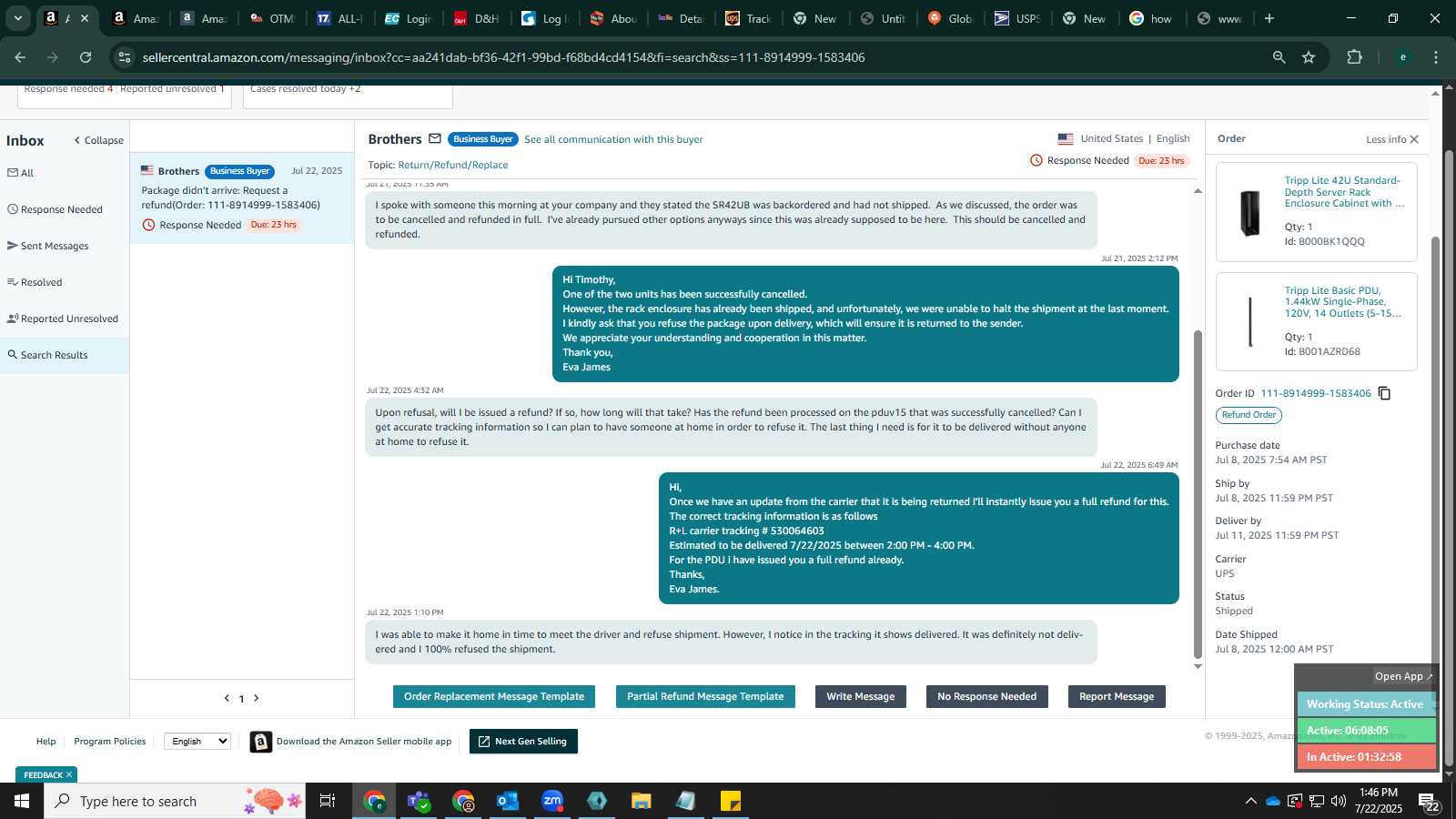
Task: Open the Sent Messages folder
Action: pyautogui.click(x=64, y=246)
